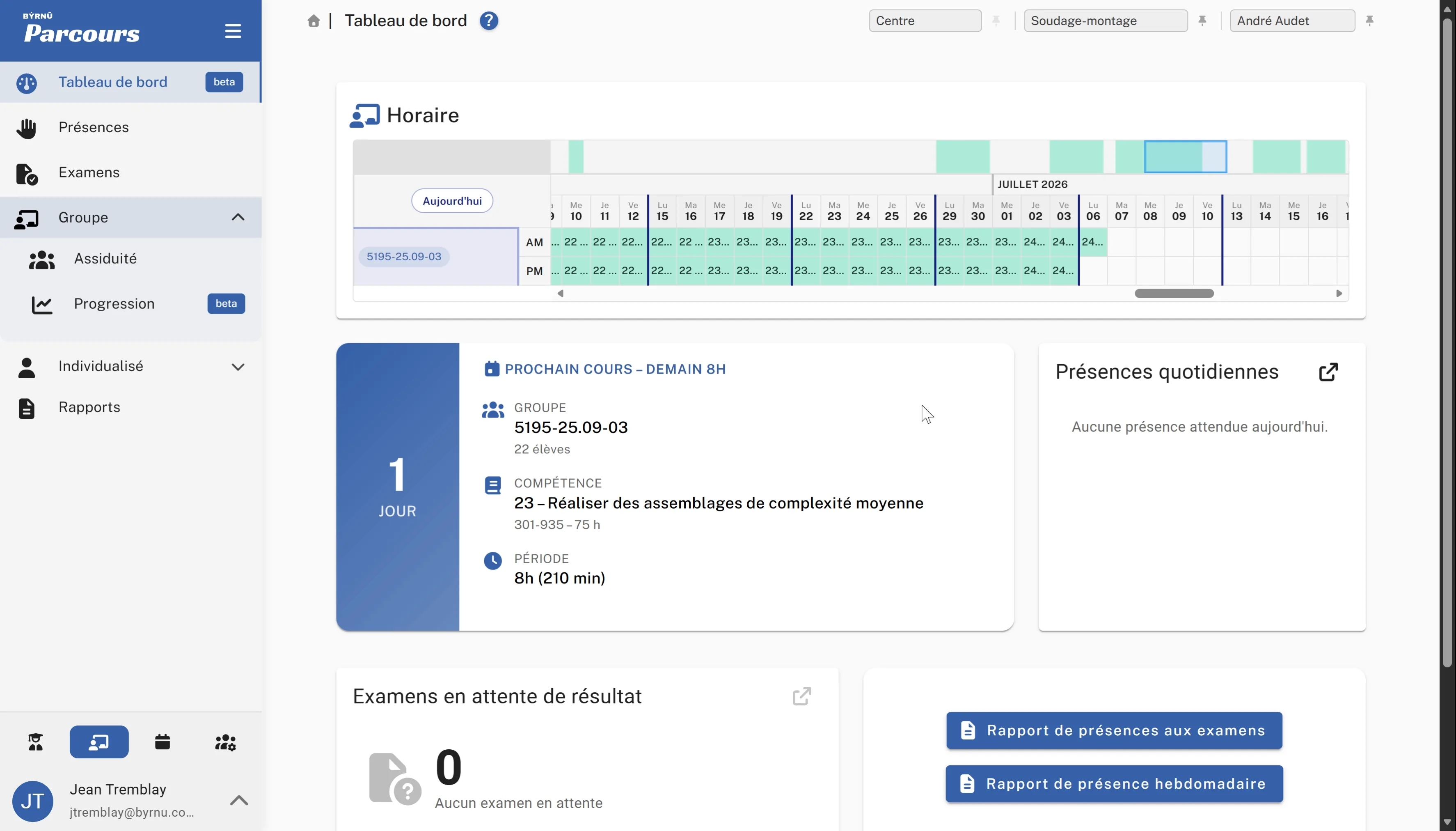Open the Centre dropdown
Screen dimensions: 1456x831
pos(925,21)
